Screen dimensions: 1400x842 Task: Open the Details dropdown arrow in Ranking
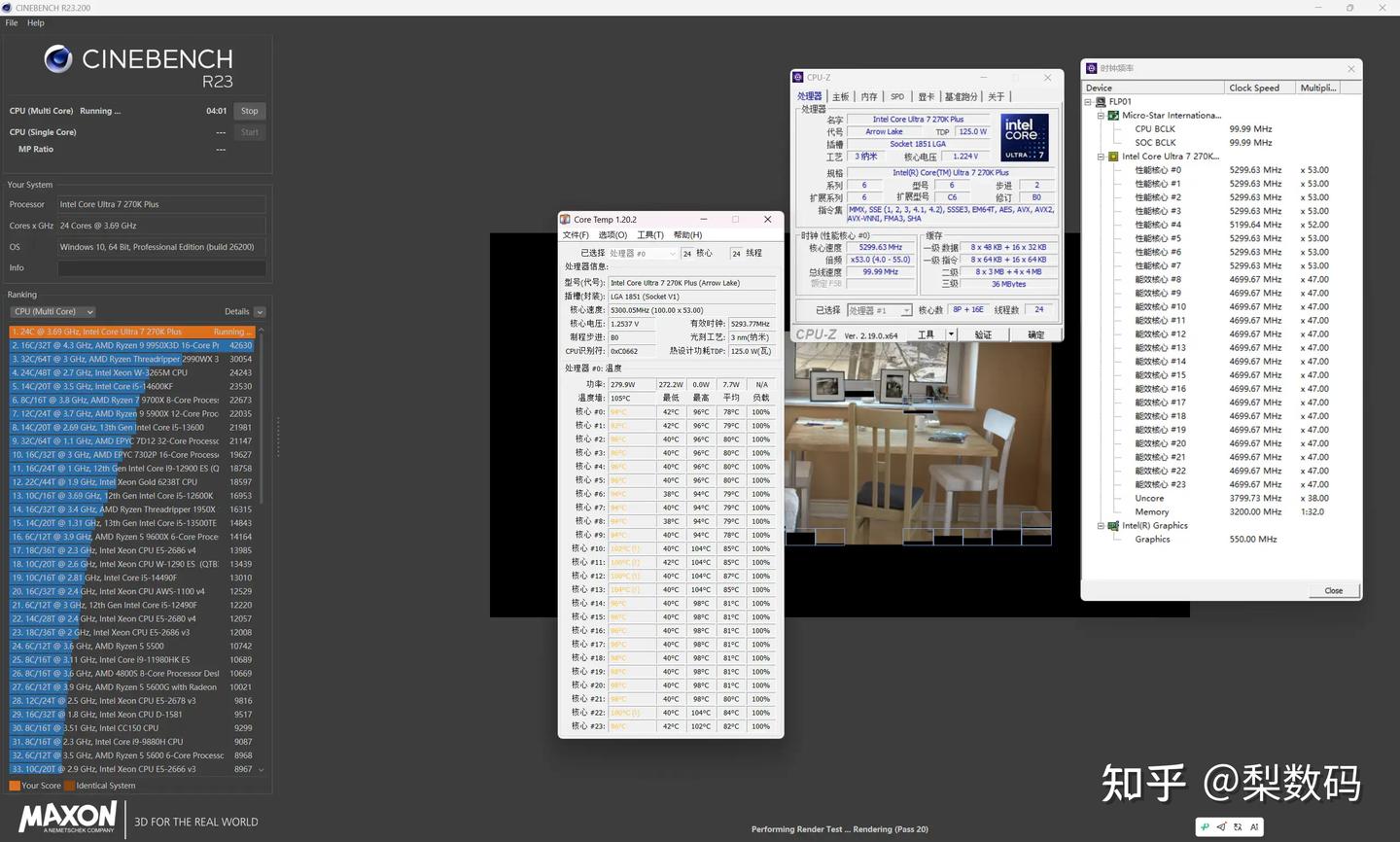(260, 312)
